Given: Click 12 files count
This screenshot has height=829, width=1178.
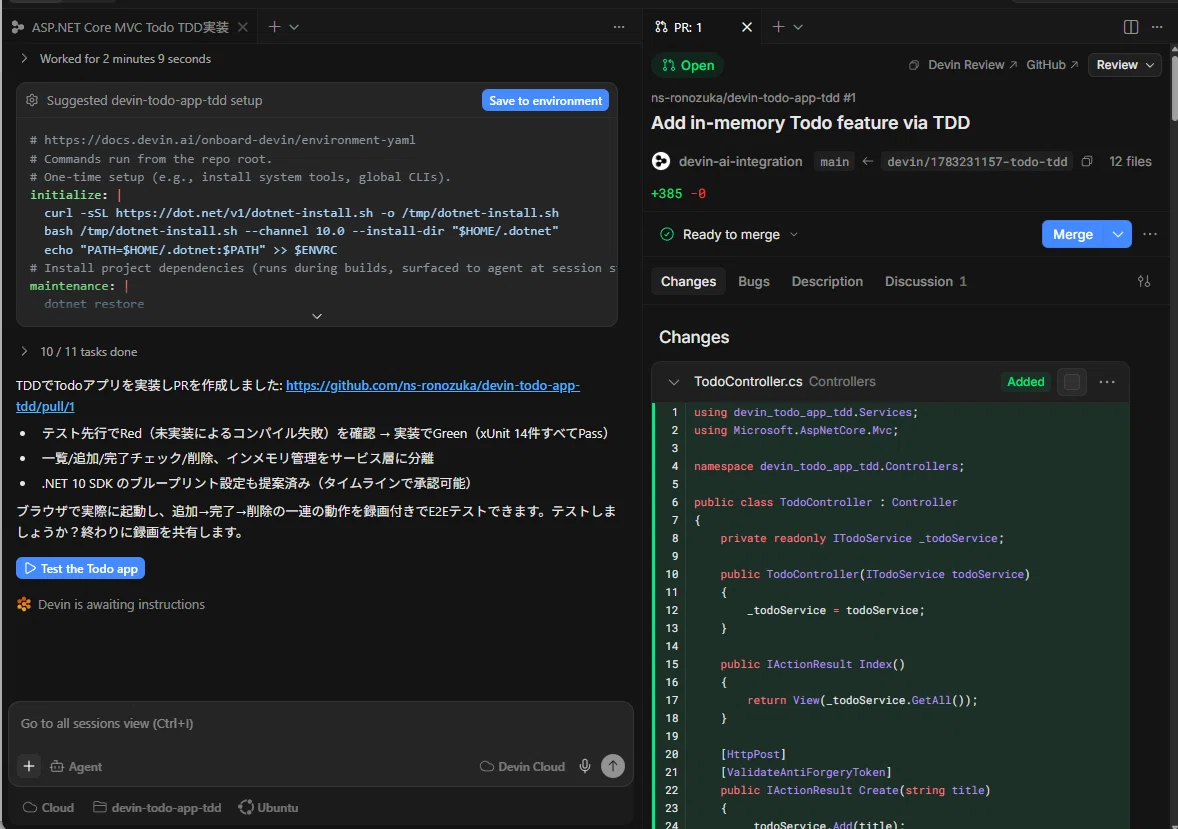Looking at the screenshot, I should click(x=1130, y=162).
